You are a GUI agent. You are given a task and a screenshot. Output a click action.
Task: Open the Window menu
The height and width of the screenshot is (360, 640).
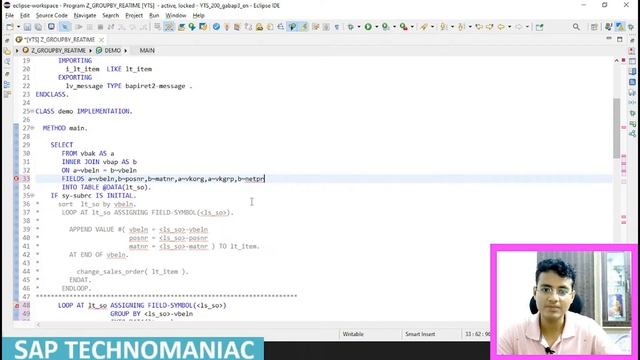point(176,16)
